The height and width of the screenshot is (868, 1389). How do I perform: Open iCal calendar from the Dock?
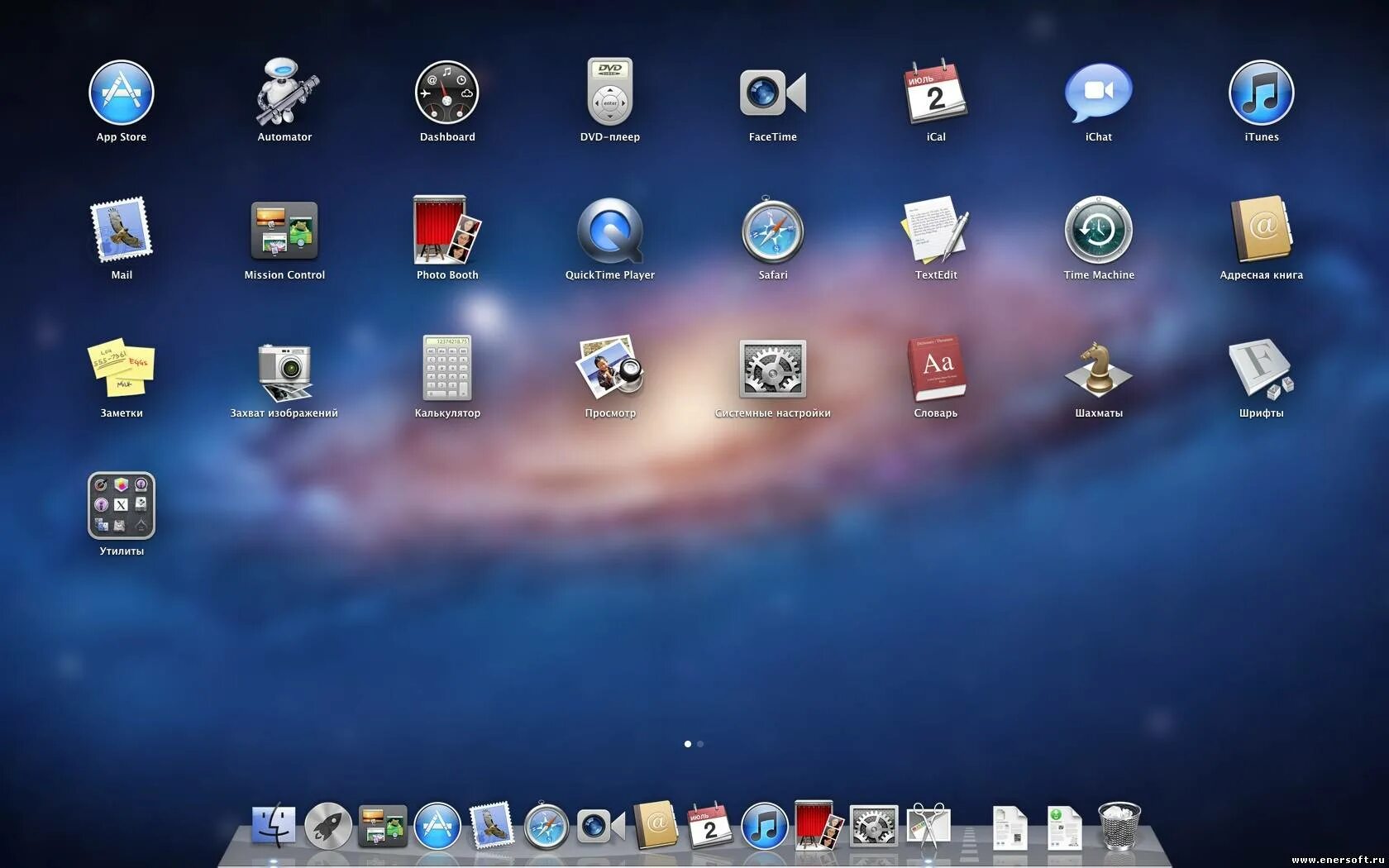coord(710,825)
